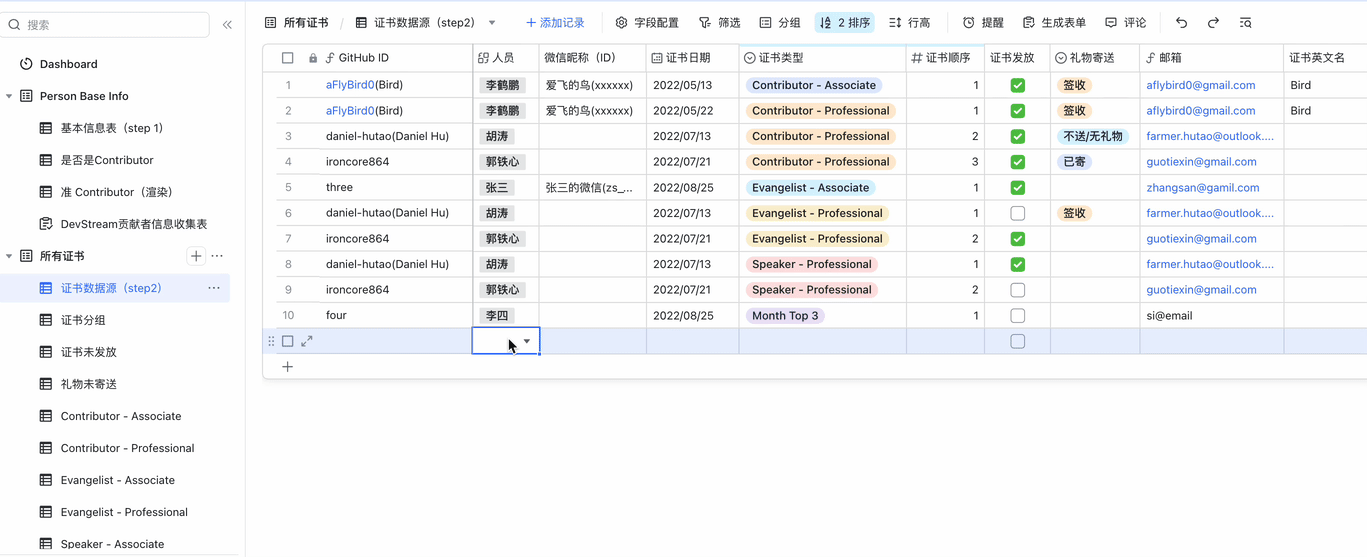Open 证书未发放 view in sidebar

pos(89,352)
